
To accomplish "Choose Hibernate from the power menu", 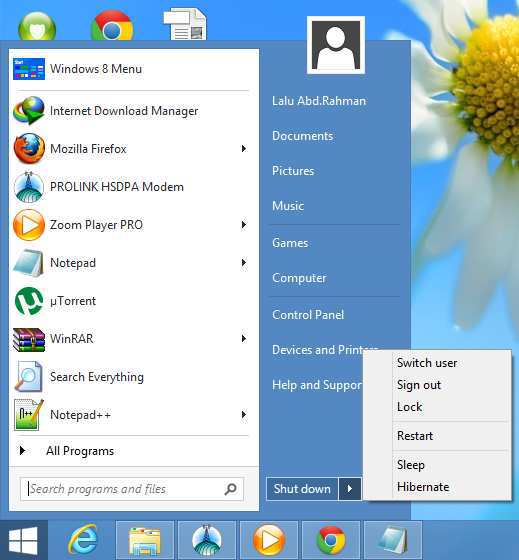I will [423, 487].
